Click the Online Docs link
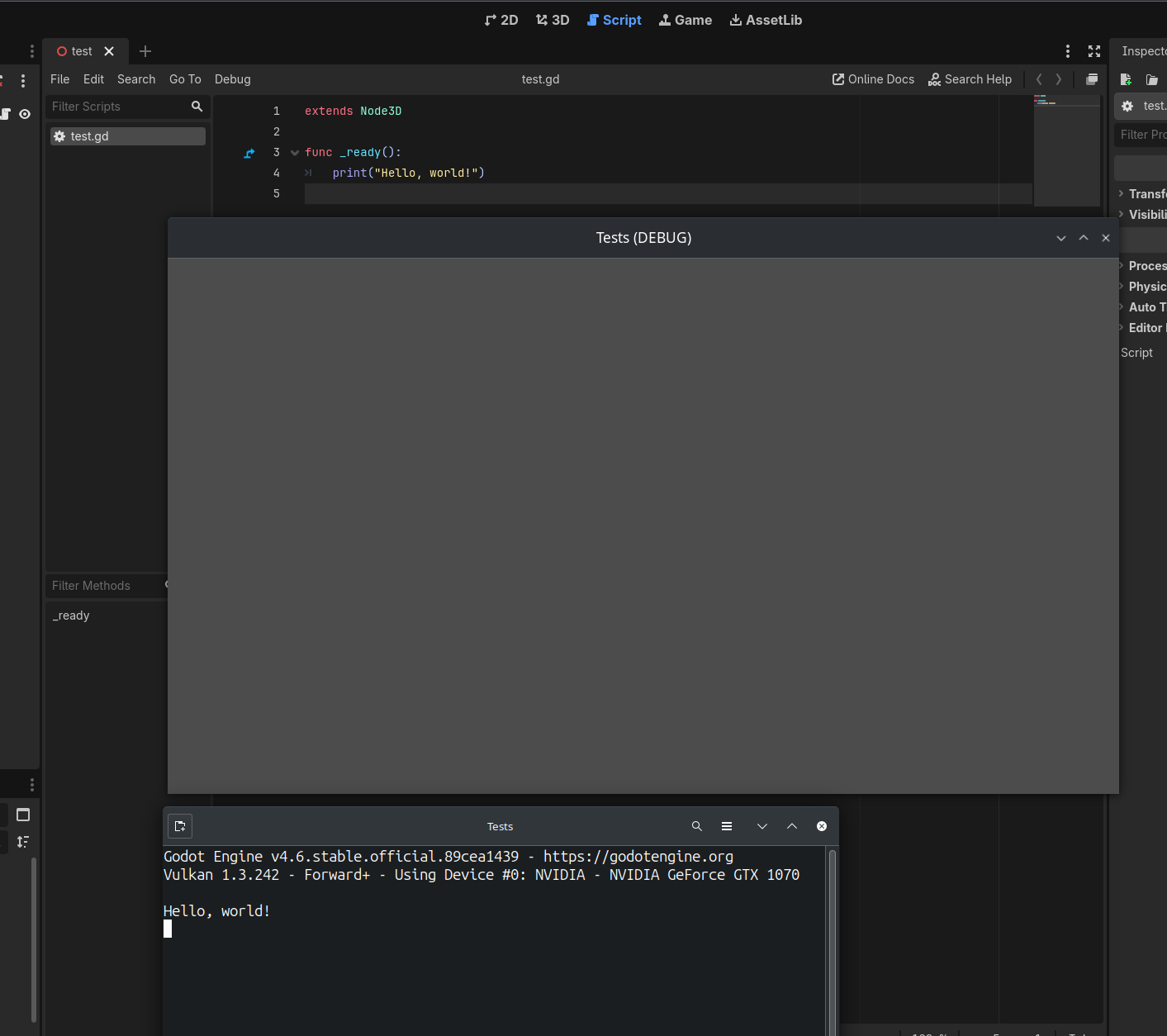The width and height of the screenshot is (1167, 1036). point(873,79)
